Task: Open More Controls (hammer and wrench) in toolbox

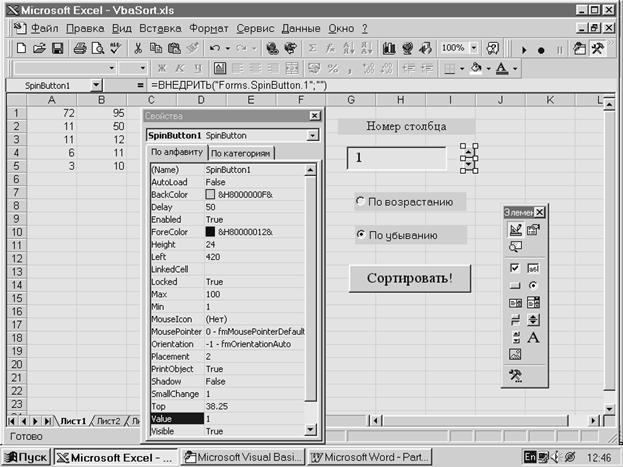Action: click(x=515, y=377)
